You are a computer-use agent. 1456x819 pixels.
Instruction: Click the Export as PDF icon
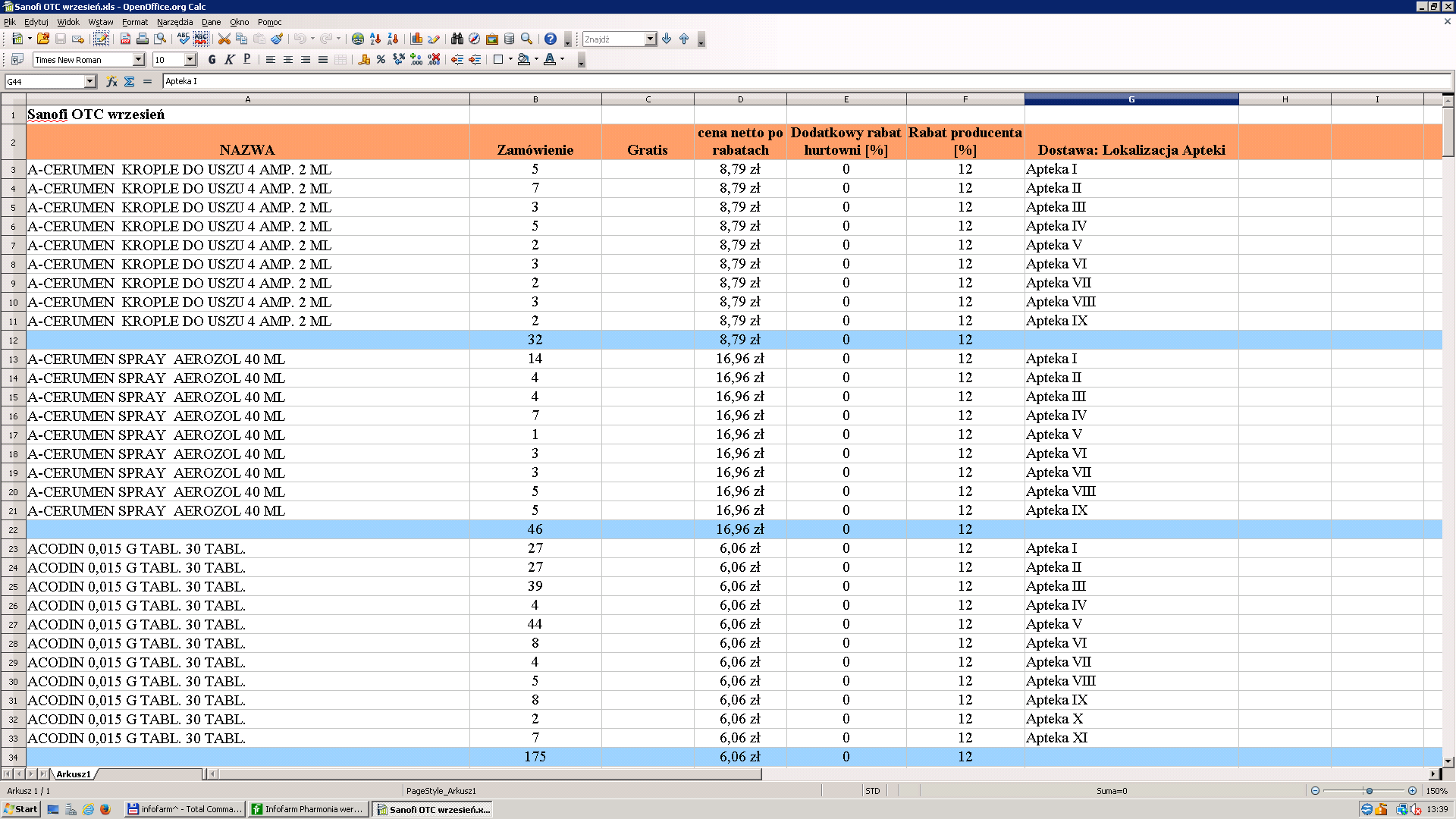pyautogui.click(x=125, y=39)
